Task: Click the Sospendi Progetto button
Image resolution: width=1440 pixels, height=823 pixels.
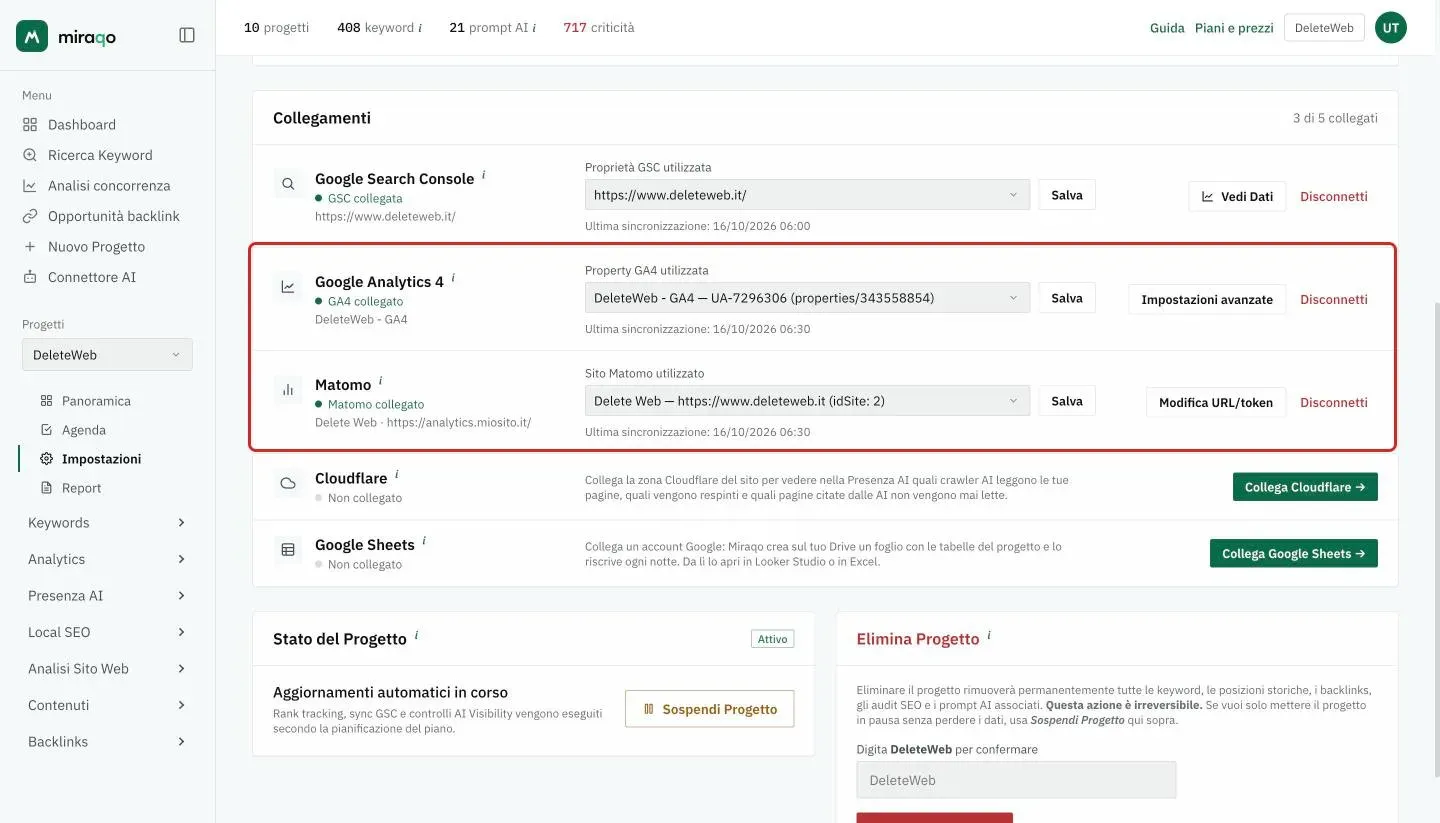Action: [x=709, y=709]
